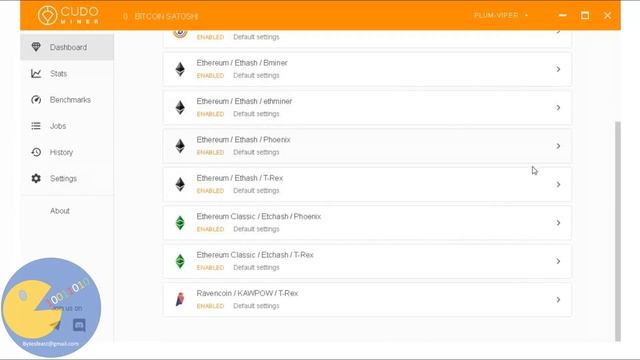Viewport: 640px width, 360px height.
Task: Click the vertical scrollbar thumb
Action: tap(618, 231)
